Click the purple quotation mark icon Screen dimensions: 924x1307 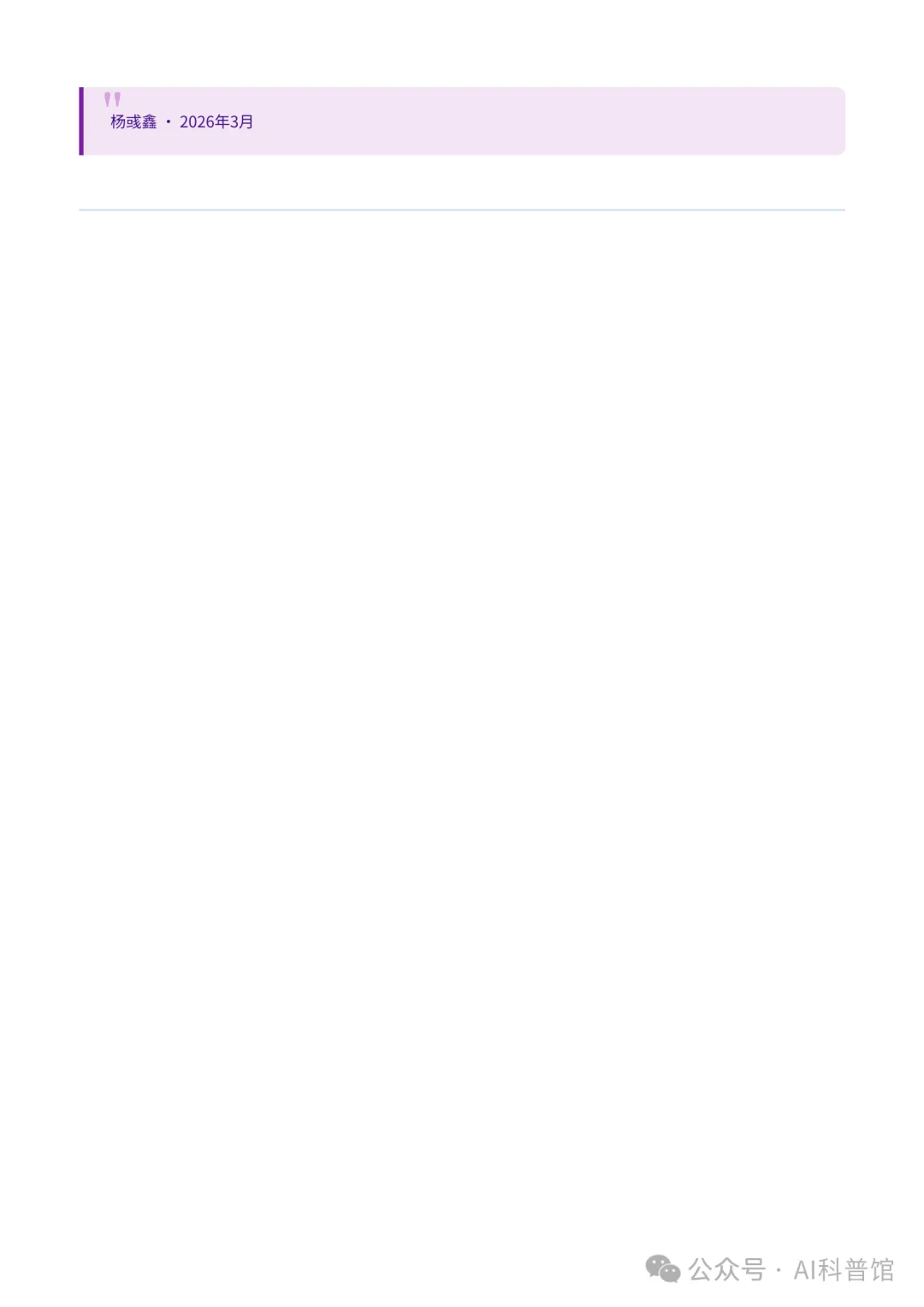[112, 99]
